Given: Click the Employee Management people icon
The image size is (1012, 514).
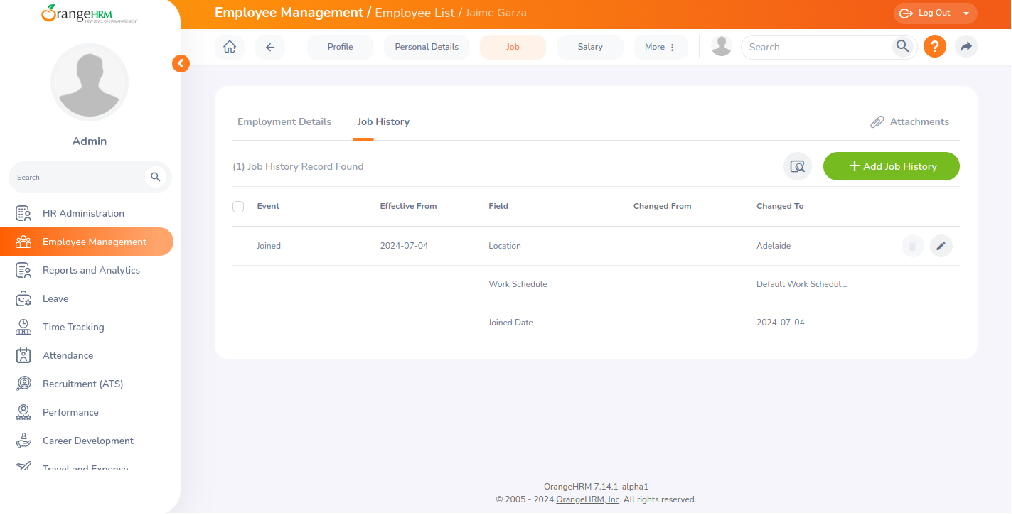Looking at the screenshot, I should (x=23, y=242).
